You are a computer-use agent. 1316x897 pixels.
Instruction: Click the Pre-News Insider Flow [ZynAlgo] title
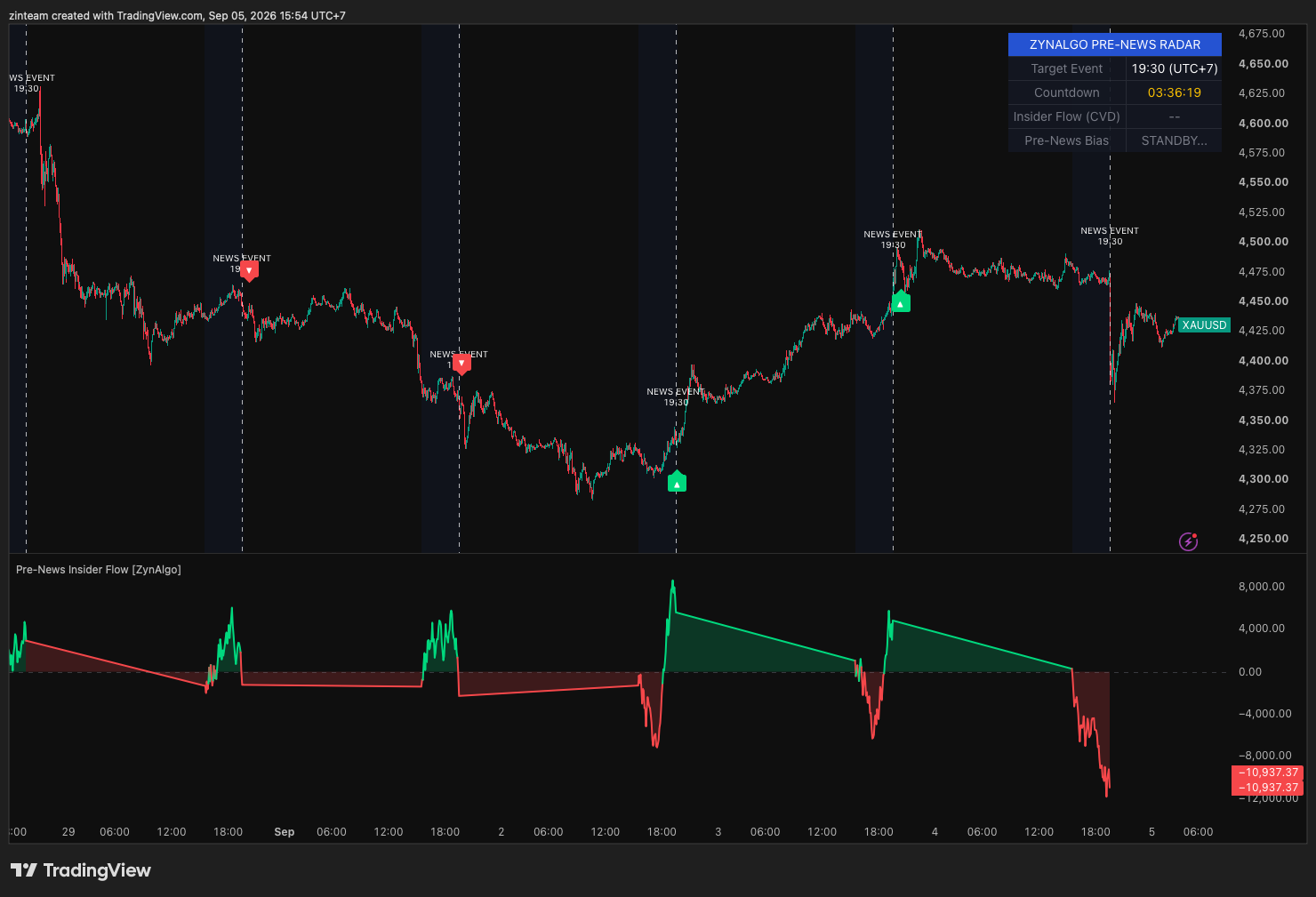(x=99, y=570)
